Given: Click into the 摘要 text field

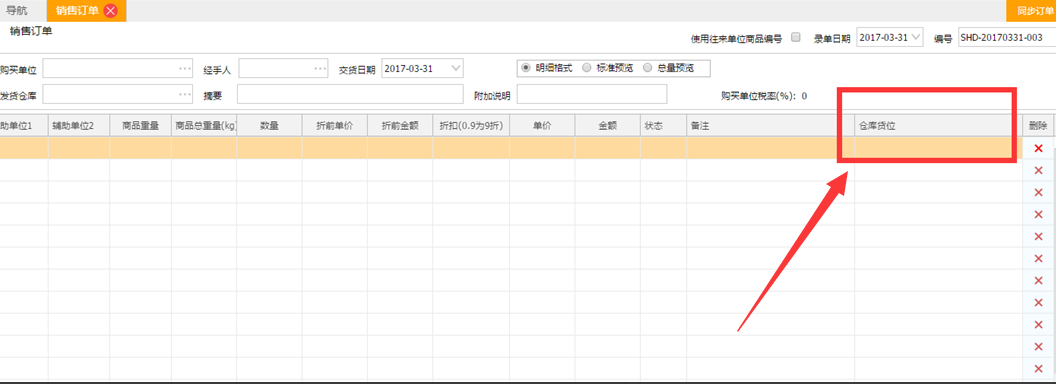Looking at the screenshot, I should click(x=350, y=94).
